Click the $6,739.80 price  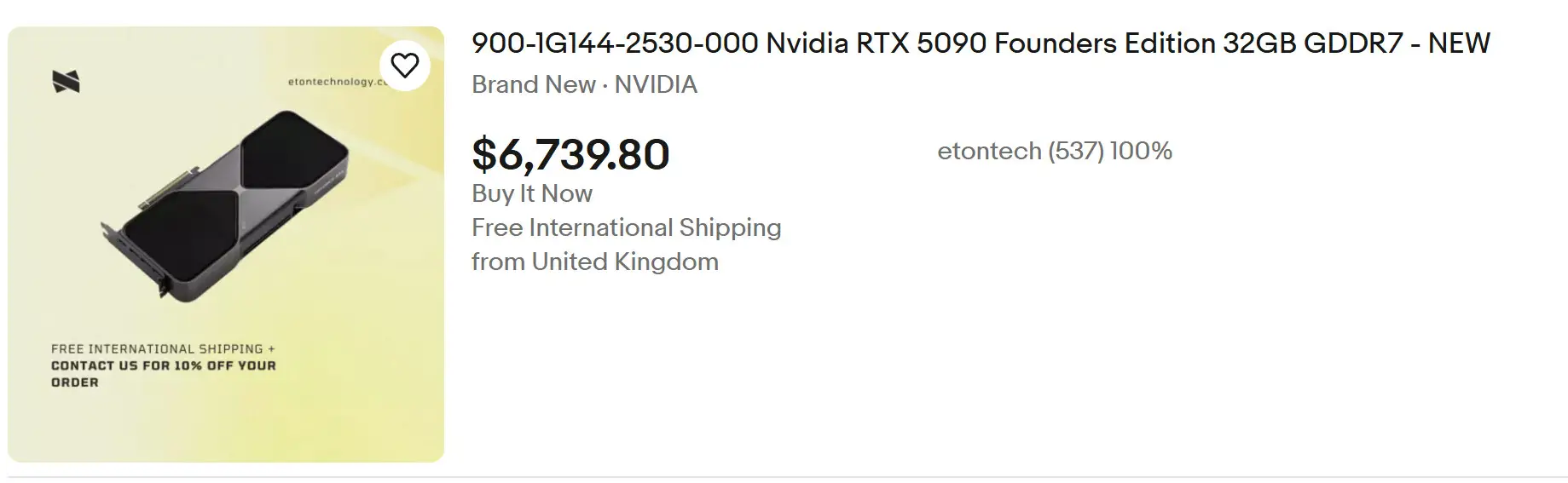[x=570, y=154]
